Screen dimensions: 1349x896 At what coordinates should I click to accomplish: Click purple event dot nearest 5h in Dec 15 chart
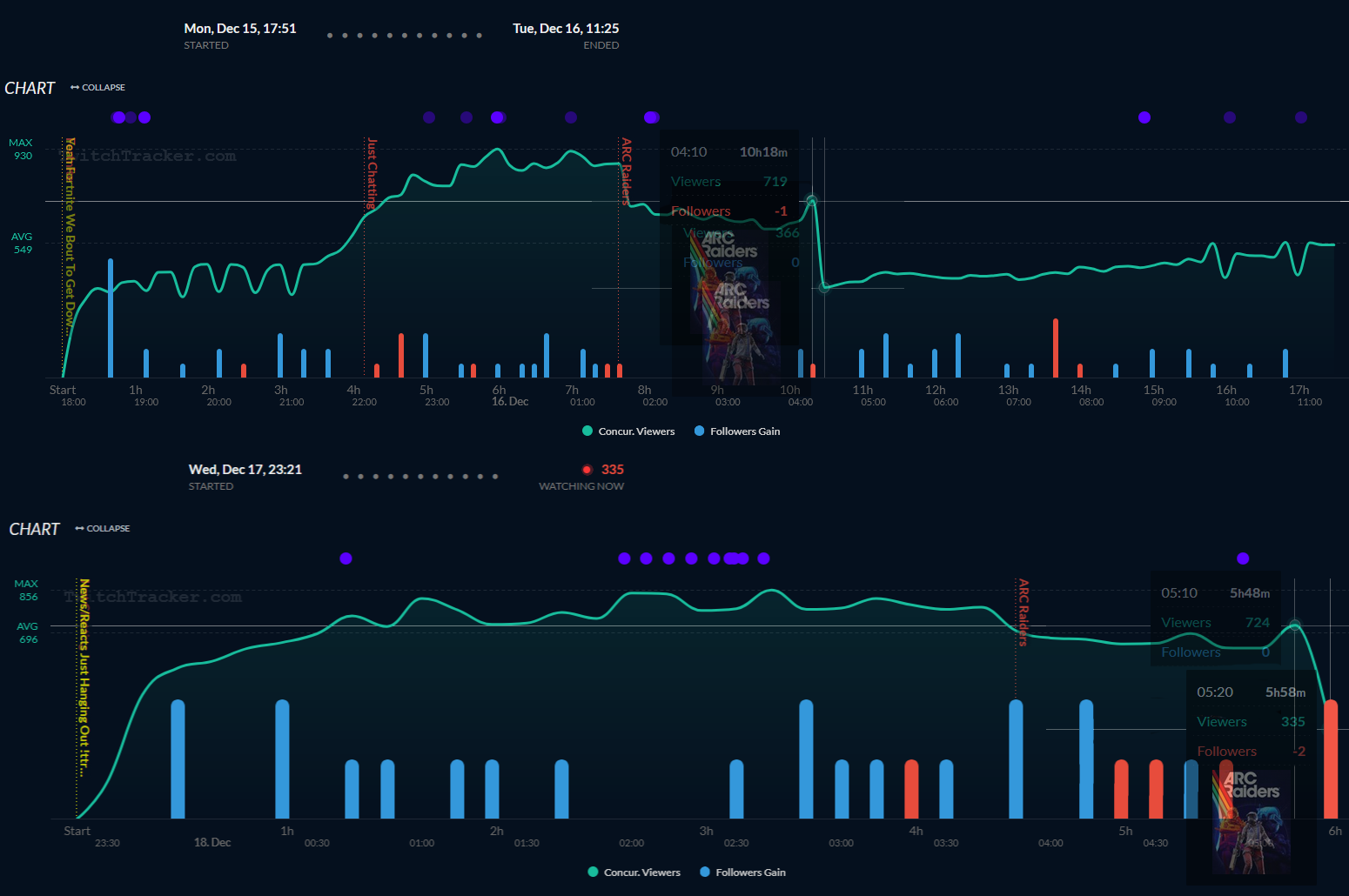[x=429, y=117]
